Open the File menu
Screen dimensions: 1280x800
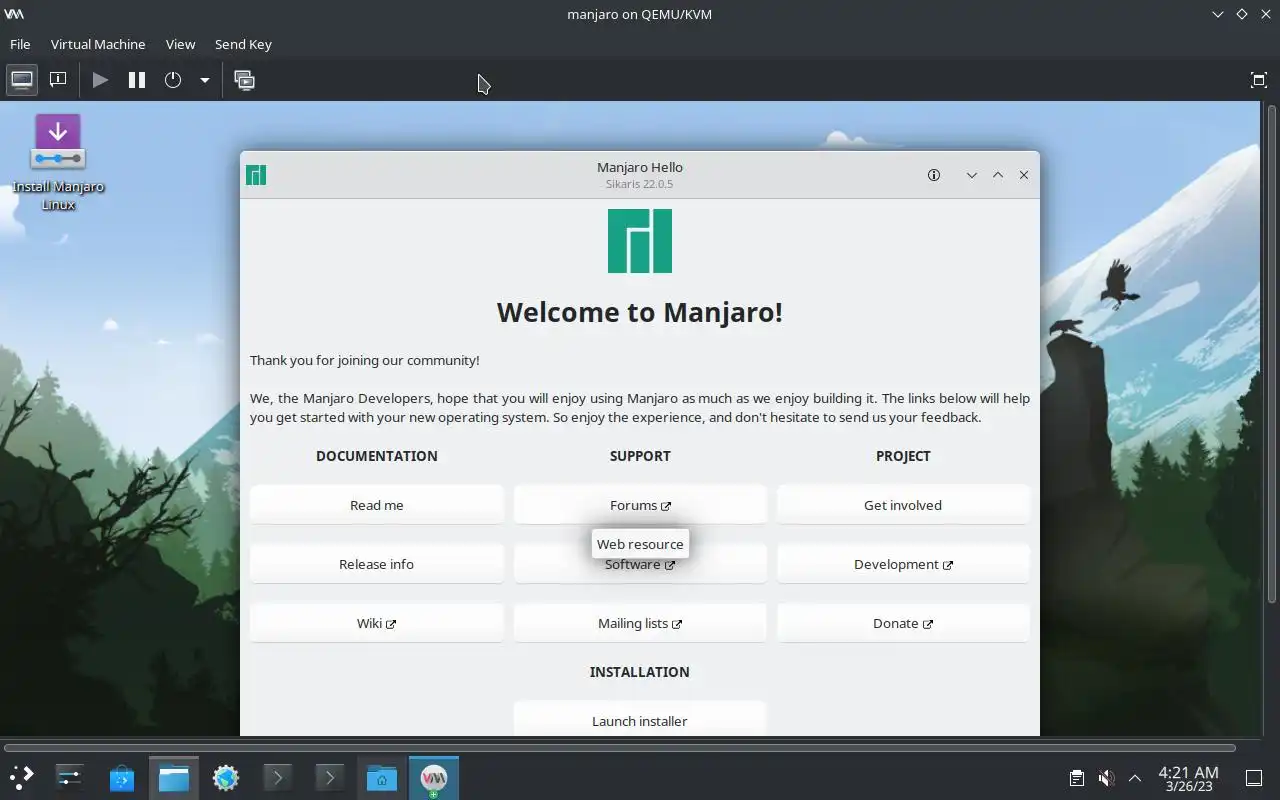[20, 44]
